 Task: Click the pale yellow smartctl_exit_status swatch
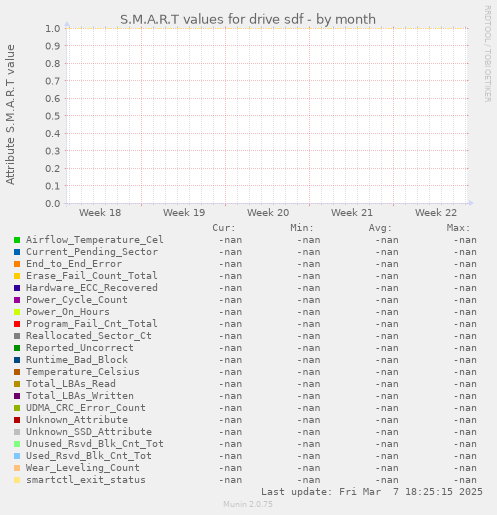(17, 480)
